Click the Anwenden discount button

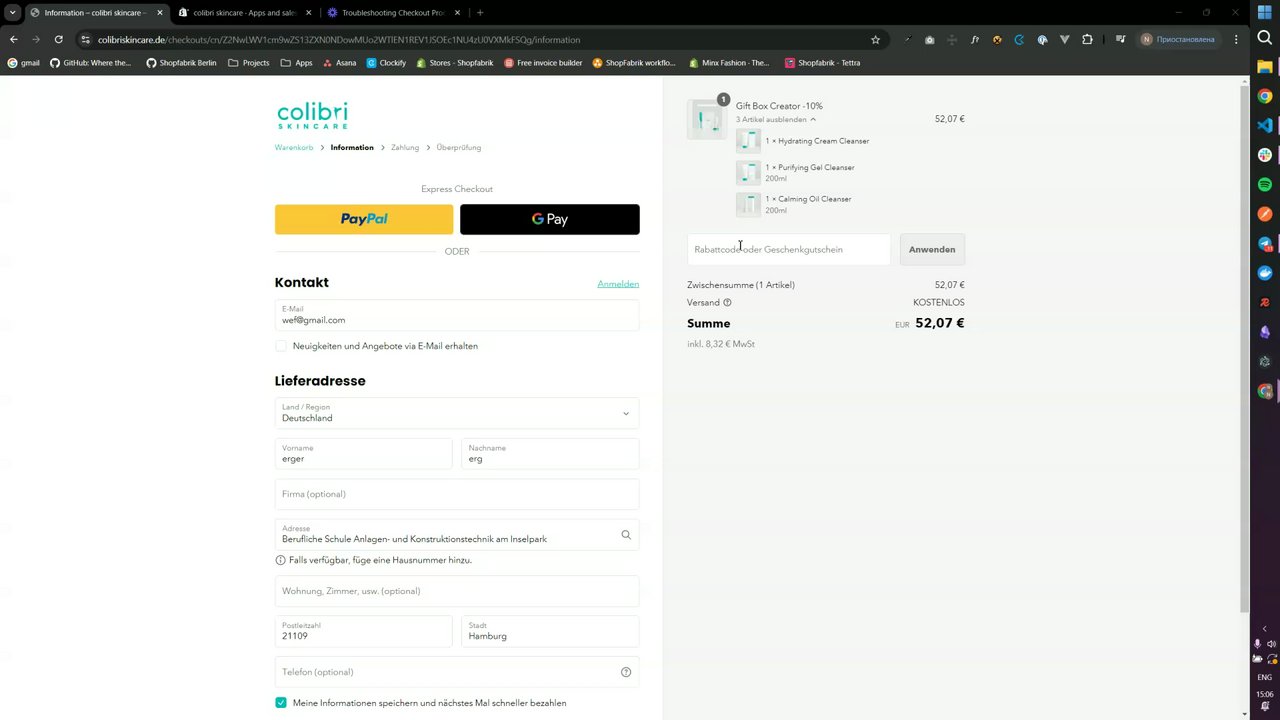[932, 249]
